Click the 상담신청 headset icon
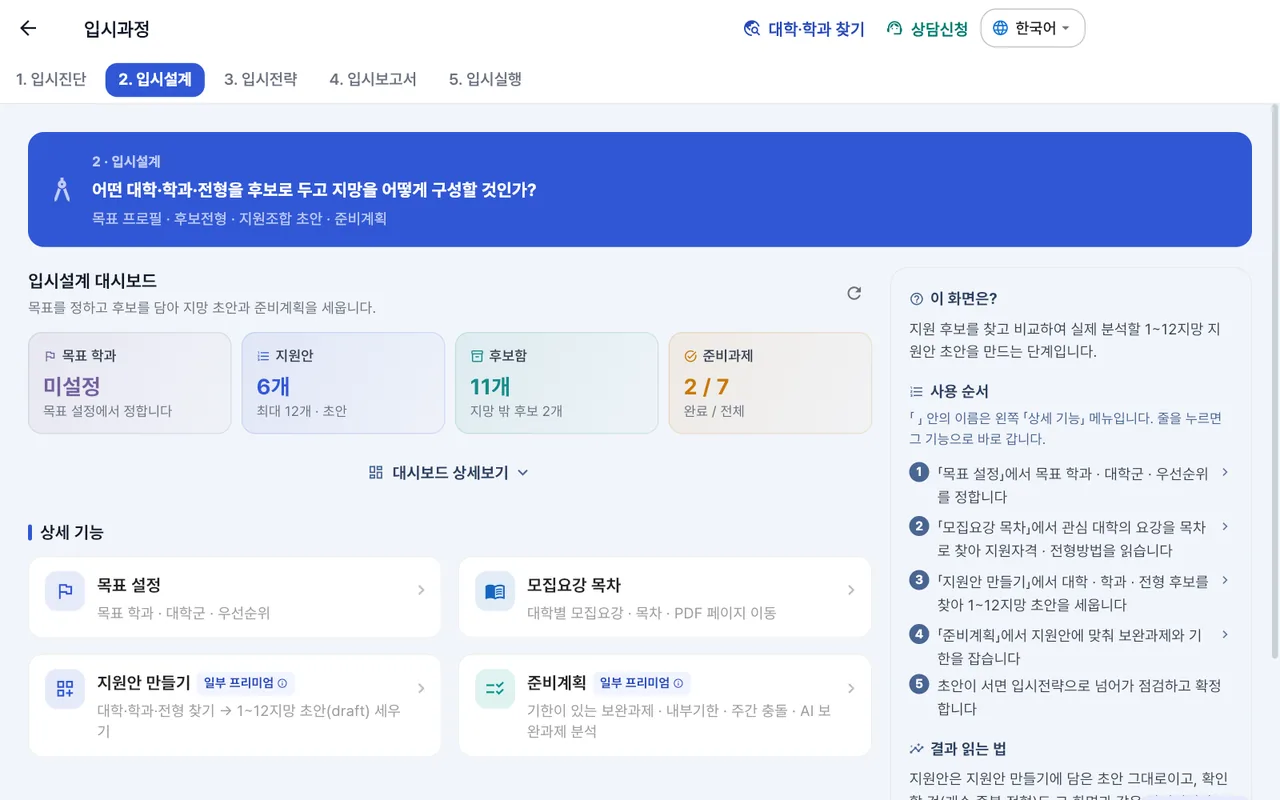The image size is (1280, 800). click(x=895, y=29)
